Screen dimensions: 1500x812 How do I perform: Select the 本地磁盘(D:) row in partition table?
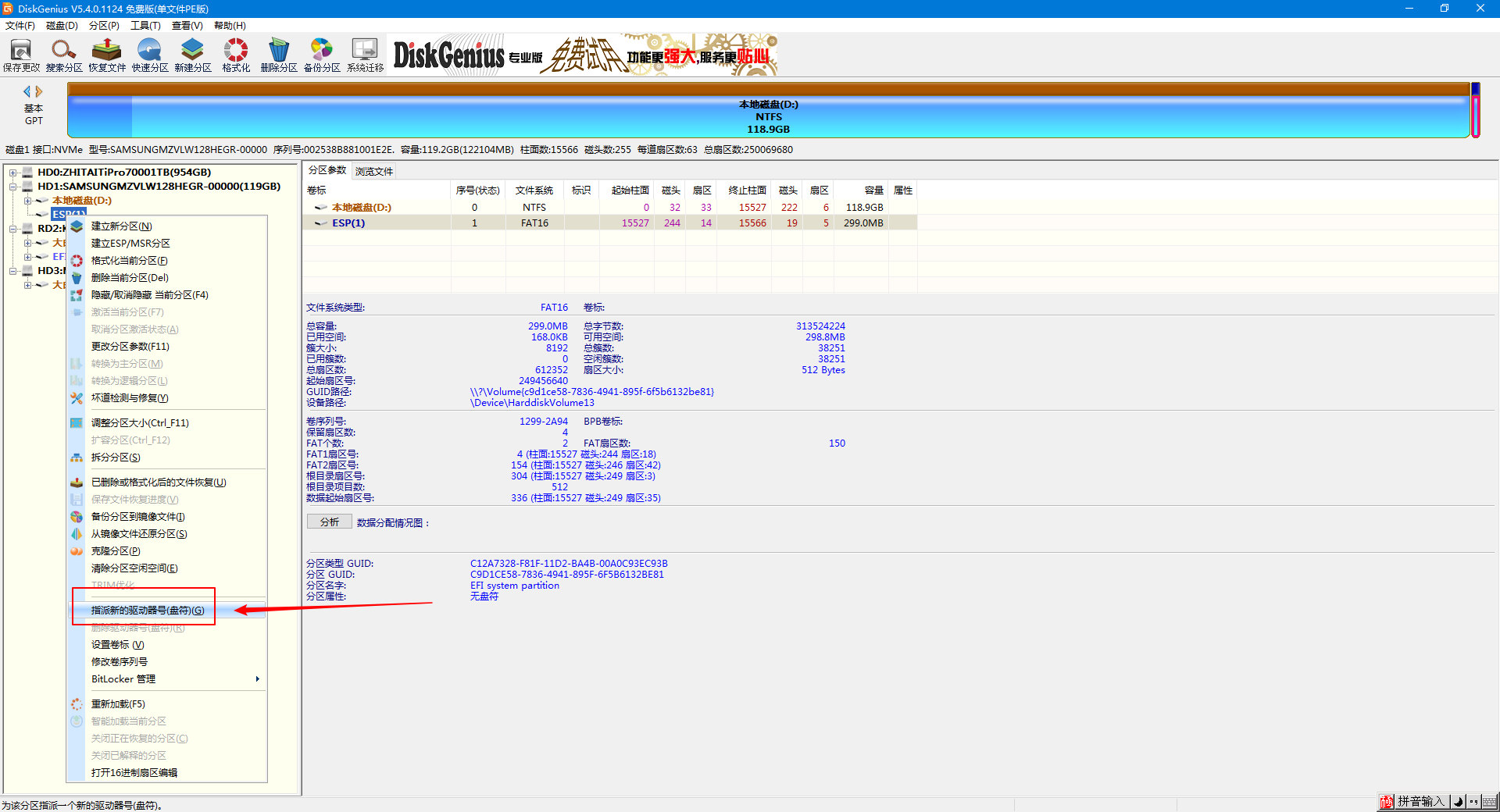[609, 208]
